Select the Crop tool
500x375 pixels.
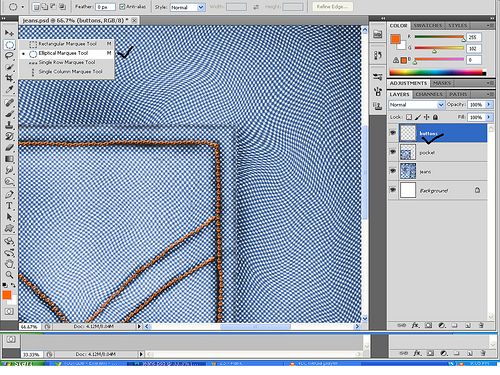(9, 78)
